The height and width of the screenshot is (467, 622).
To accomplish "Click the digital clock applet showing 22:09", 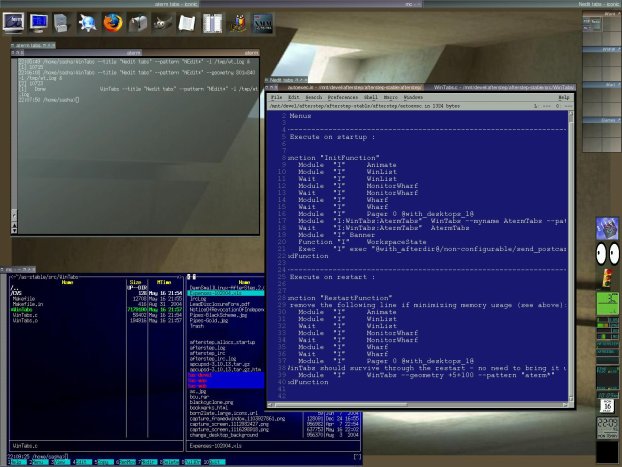I will pos(607,428).
